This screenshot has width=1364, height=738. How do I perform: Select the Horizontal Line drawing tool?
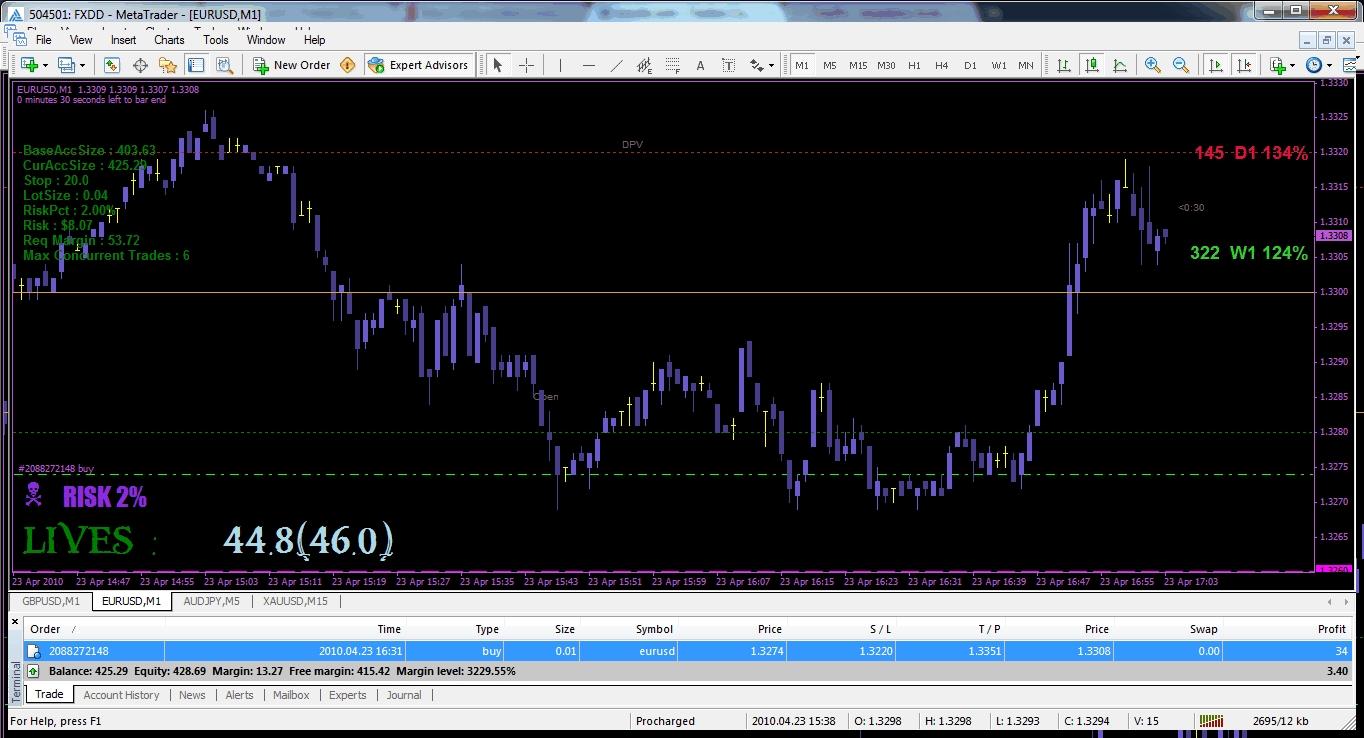click(x=589, y=65)
